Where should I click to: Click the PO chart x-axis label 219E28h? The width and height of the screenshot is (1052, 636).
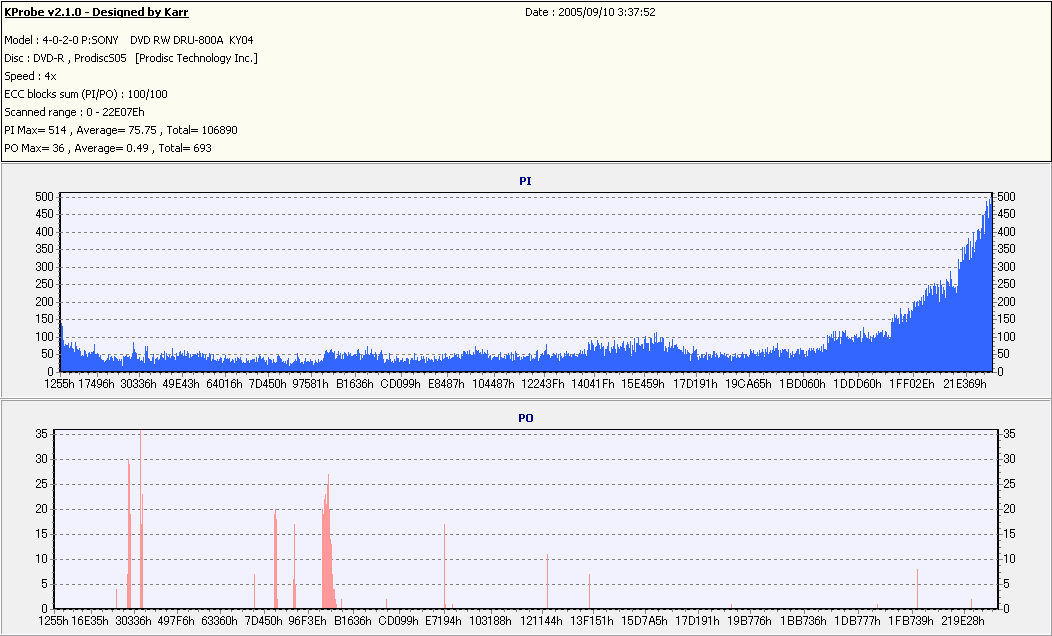tap(963, 621)
